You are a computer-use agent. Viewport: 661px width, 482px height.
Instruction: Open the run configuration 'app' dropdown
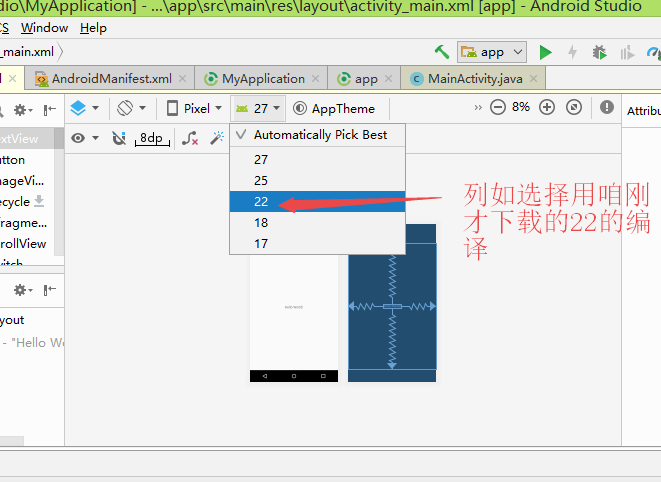(492, 52)
